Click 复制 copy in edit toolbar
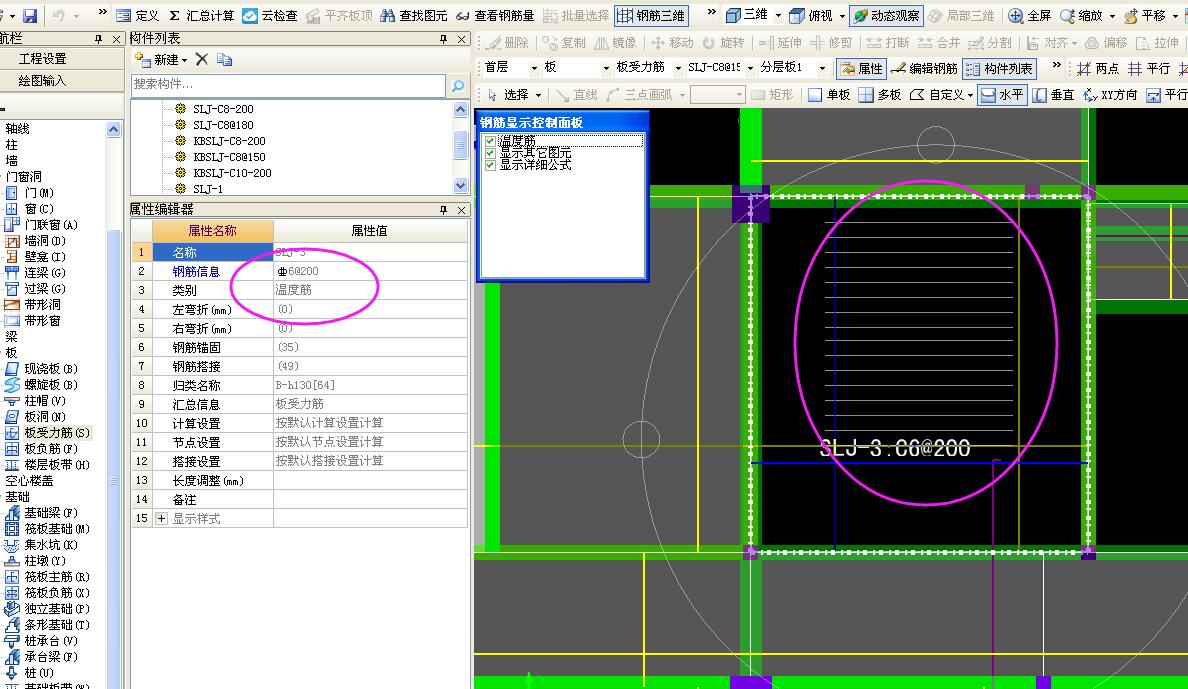This screenshot has width=1188, height=689. pos(564,42)
